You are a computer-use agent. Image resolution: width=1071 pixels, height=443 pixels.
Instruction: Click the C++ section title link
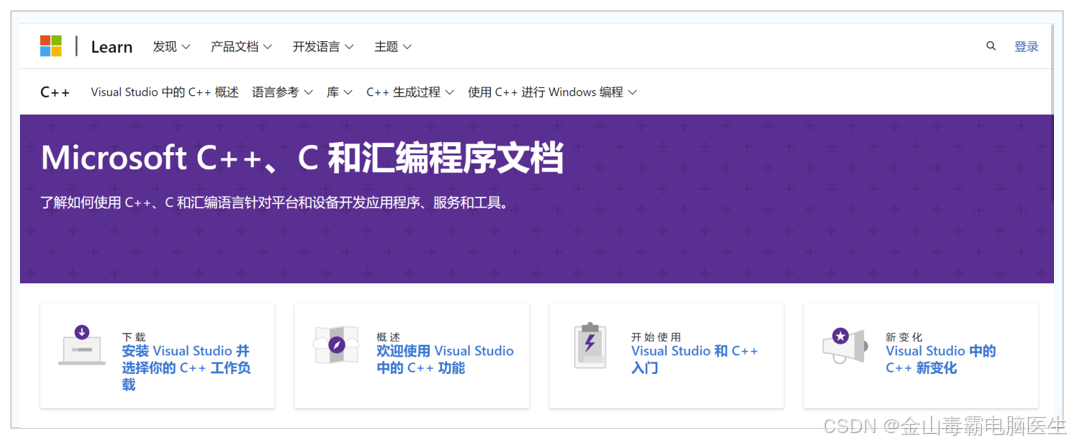(55, 92)
